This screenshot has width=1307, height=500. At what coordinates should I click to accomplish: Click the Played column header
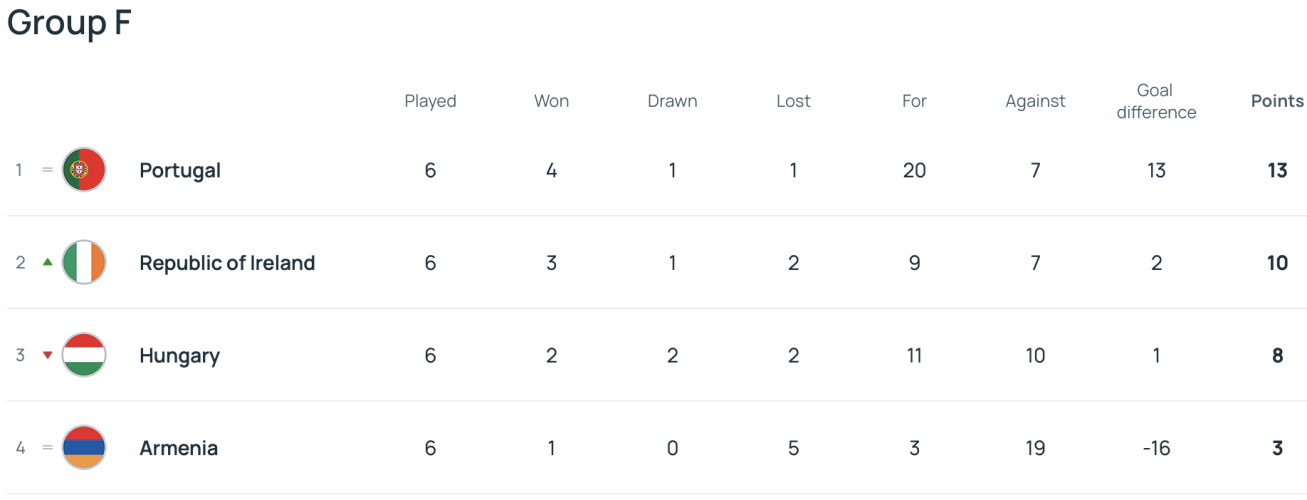pyautogui.click(x=430, y=101)
